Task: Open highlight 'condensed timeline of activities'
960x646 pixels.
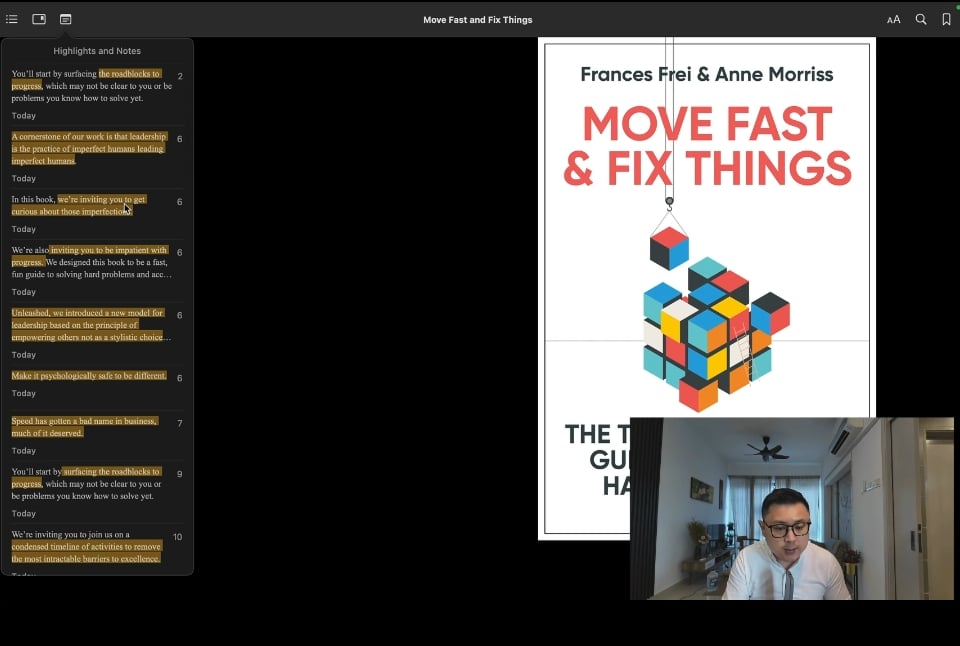Action: coord(97,550)
